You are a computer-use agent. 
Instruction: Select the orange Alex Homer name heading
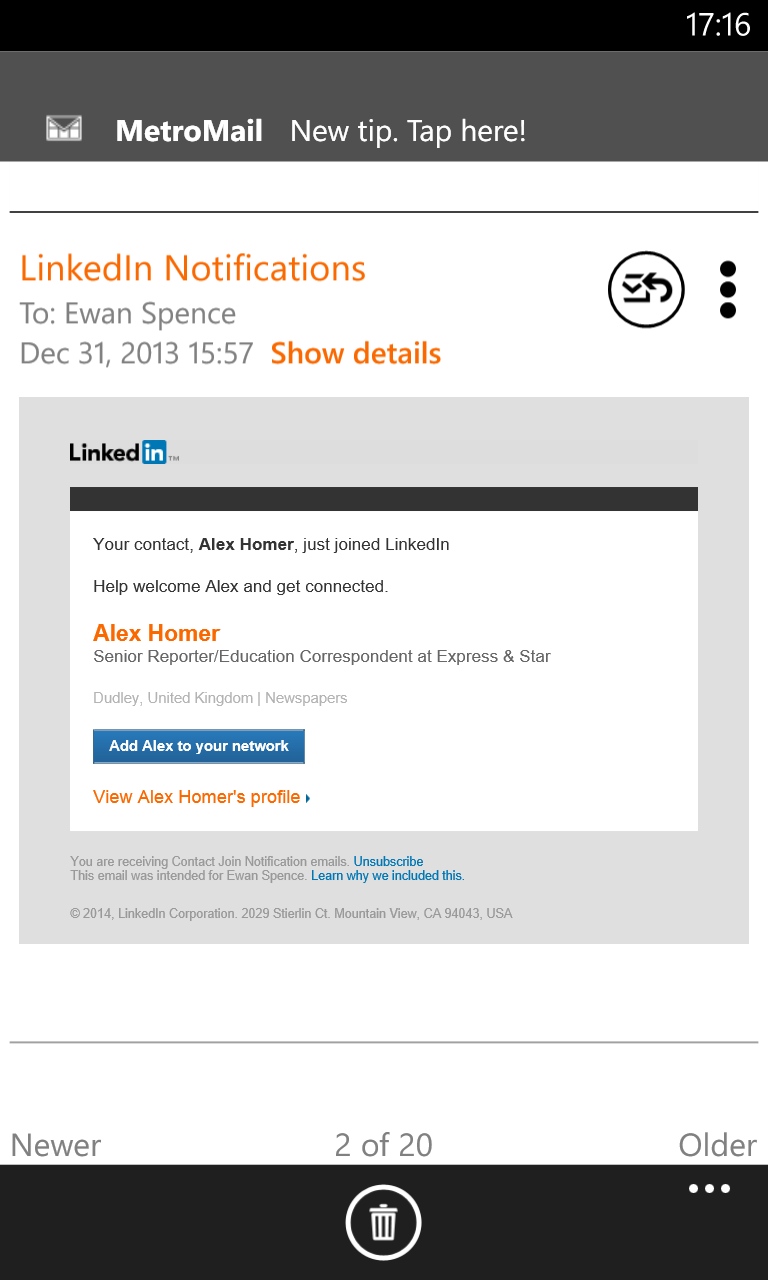pyautogui.click(x=156, y=633)
